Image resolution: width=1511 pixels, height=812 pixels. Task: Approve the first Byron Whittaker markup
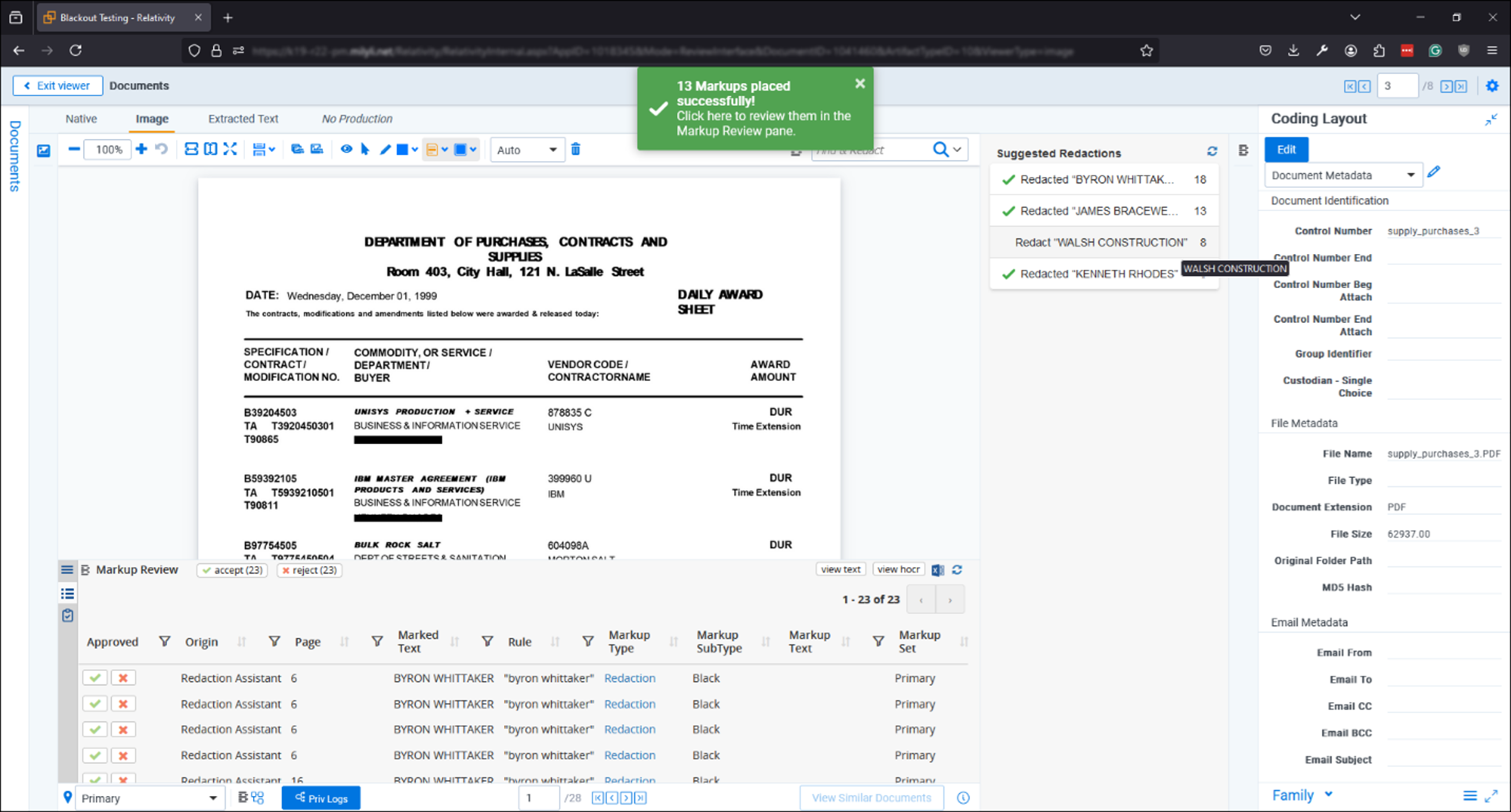(95, 678)
